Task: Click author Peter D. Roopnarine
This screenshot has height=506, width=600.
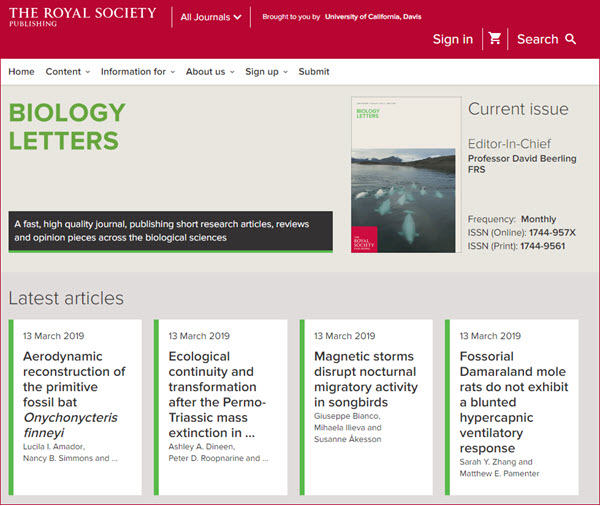Action: pyautogui.click(x=206, y=458)
